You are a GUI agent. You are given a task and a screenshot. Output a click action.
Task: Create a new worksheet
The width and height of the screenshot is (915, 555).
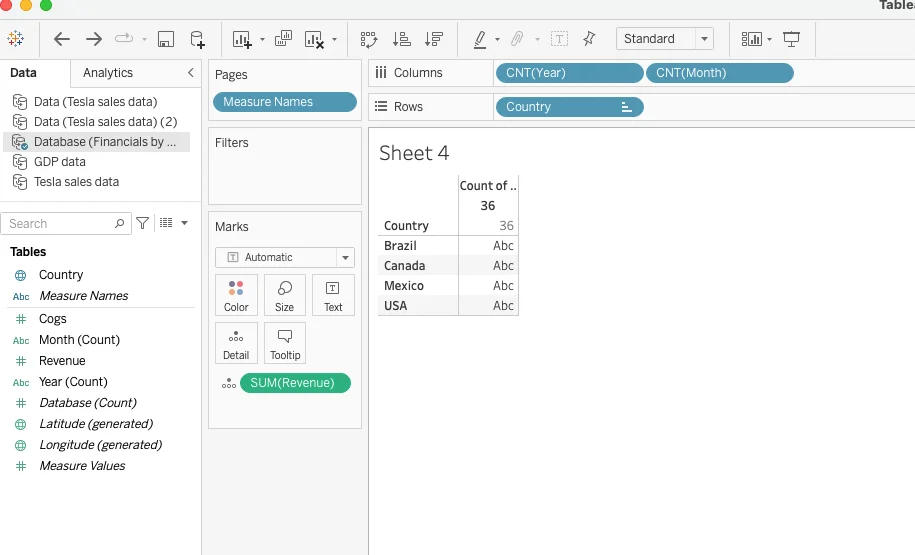click(x=242, y=39)
